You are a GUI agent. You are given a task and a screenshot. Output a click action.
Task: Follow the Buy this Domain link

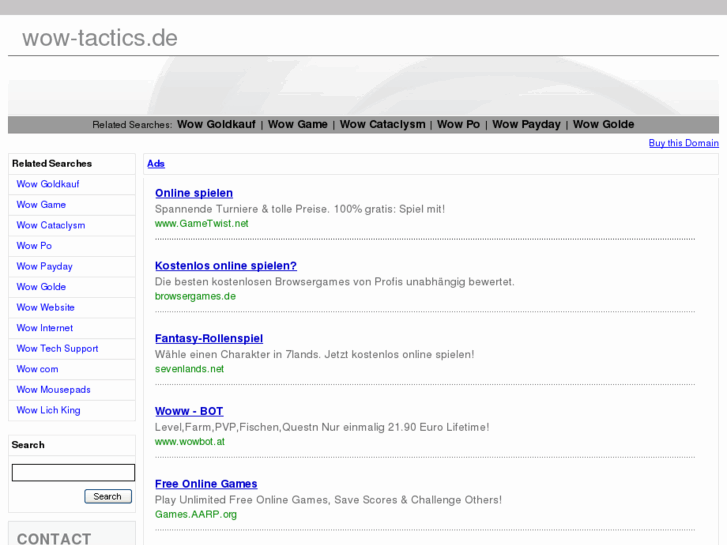coord(683,143)
